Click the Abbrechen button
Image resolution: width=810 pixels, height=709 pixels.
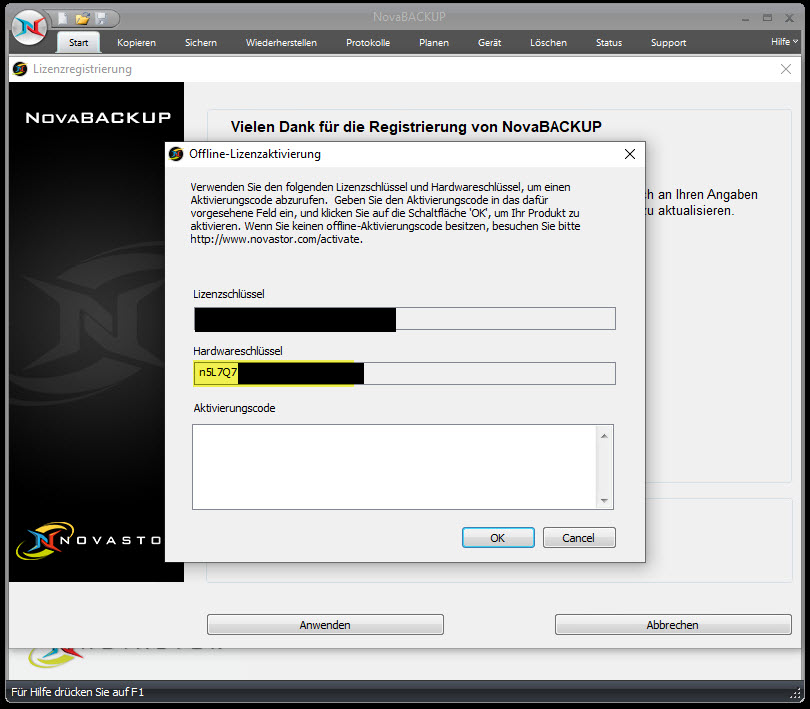pos(673,624)
